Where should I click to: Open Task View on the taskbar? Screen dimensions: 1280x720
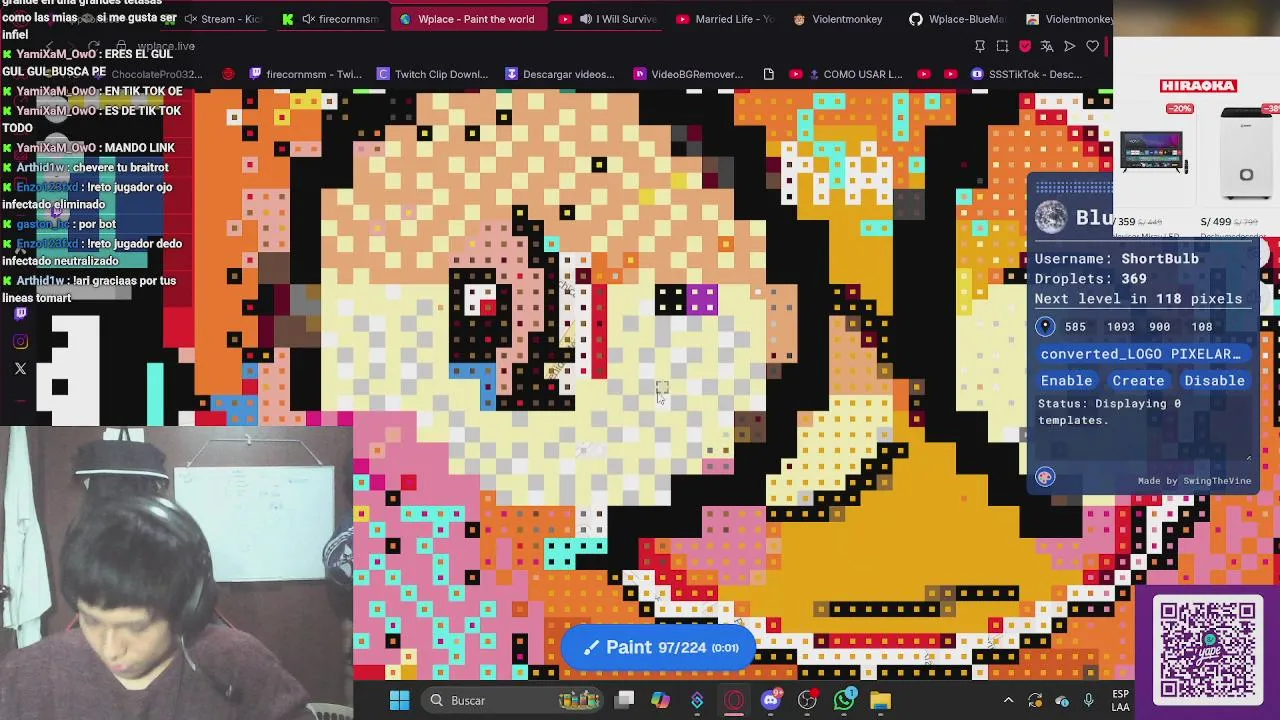point(624,700)
